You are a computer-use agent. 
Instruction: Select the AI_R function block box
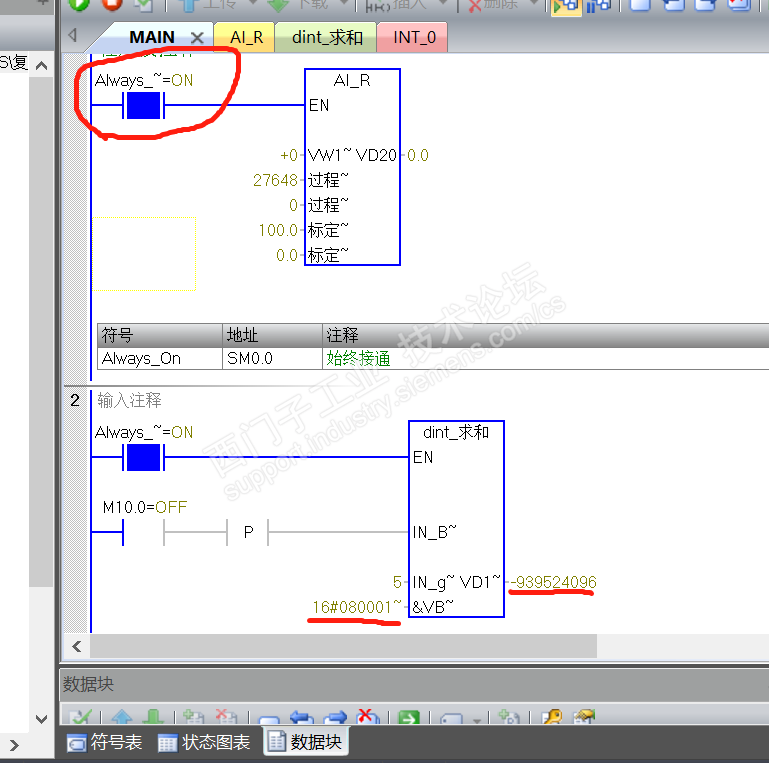click(352, 167)
